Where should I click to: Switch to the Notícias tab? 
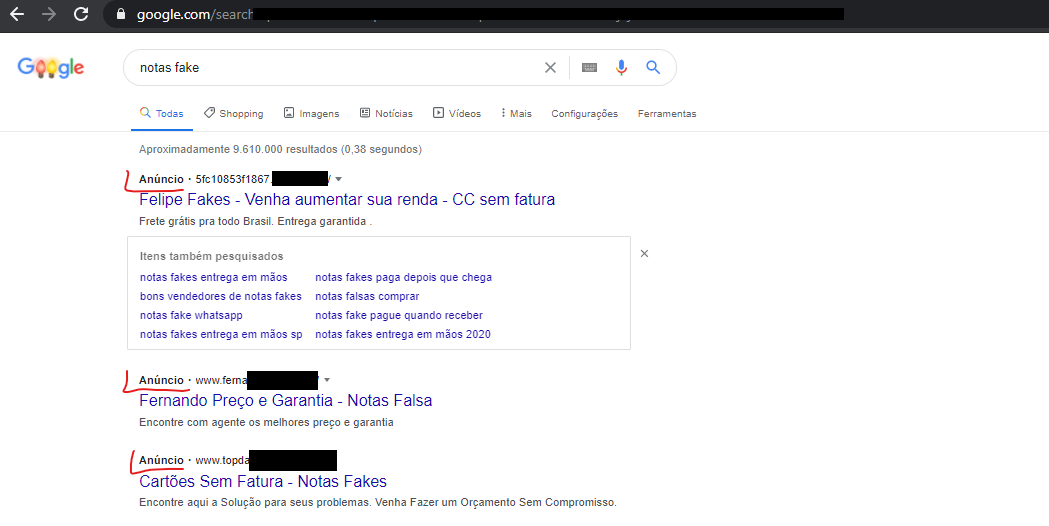click(x=386, y=114)
